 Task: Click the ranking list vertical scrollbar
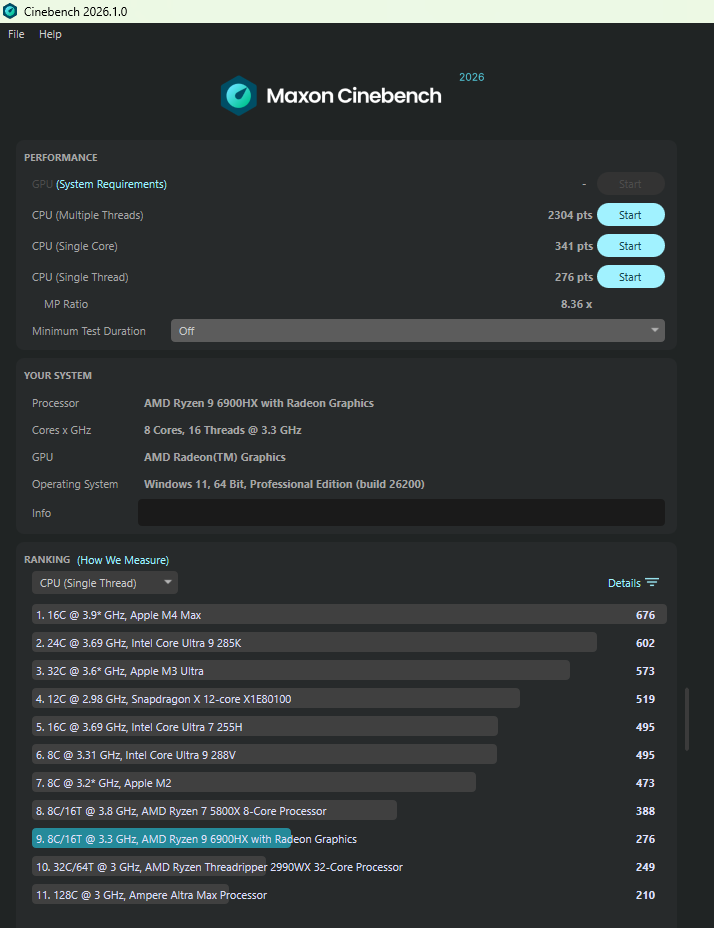687,718
